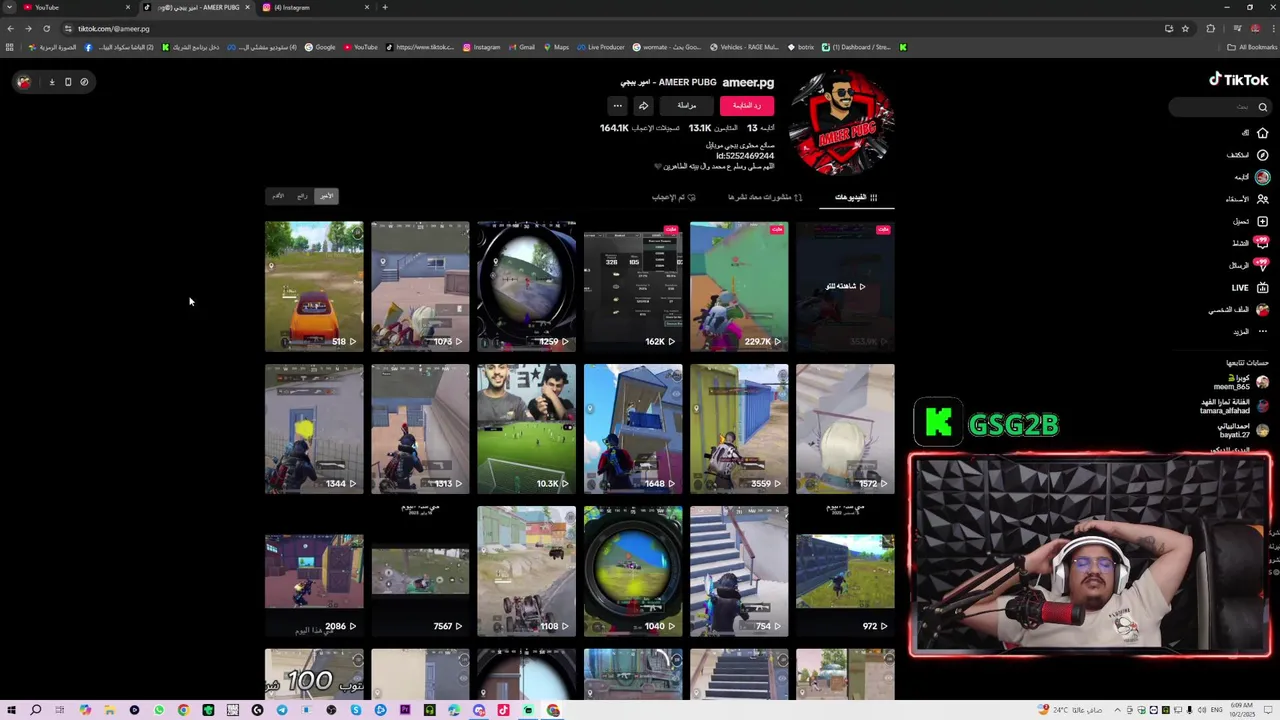Viewport: 1280px width, 720px height.
Task: Open the TikTok home logo
Action: point(1238,80)
